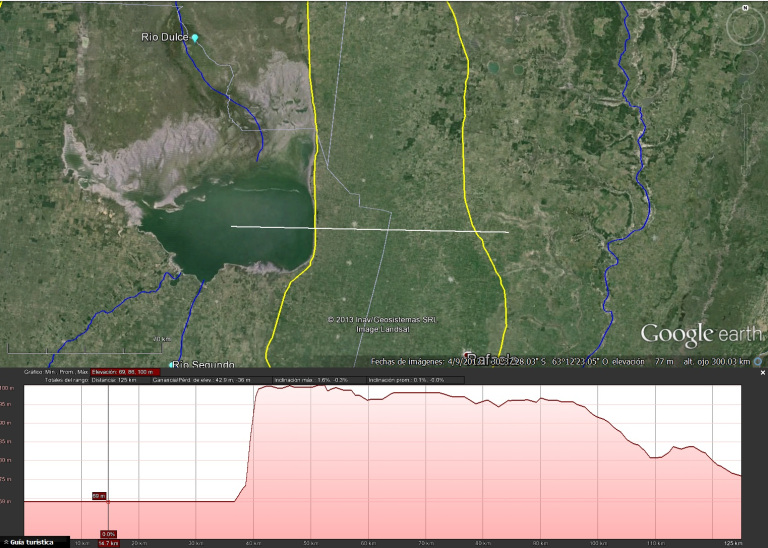Click the look-around navigation ring
Image resolution: width=768 pixels, height=548 pixels.
(x=745, y=28)
